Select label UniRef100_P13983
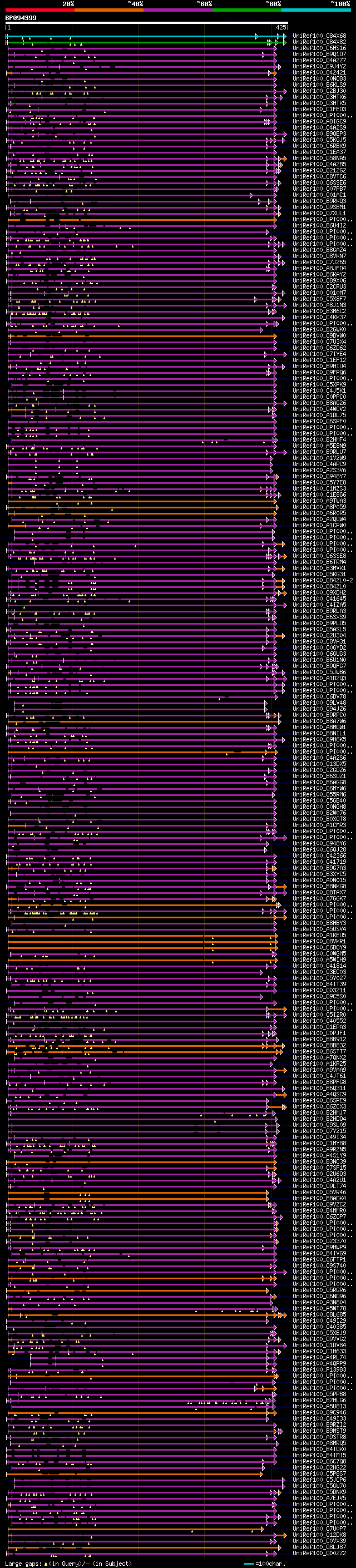Screen dimensions: 356x1568 tap(319, 1369)
